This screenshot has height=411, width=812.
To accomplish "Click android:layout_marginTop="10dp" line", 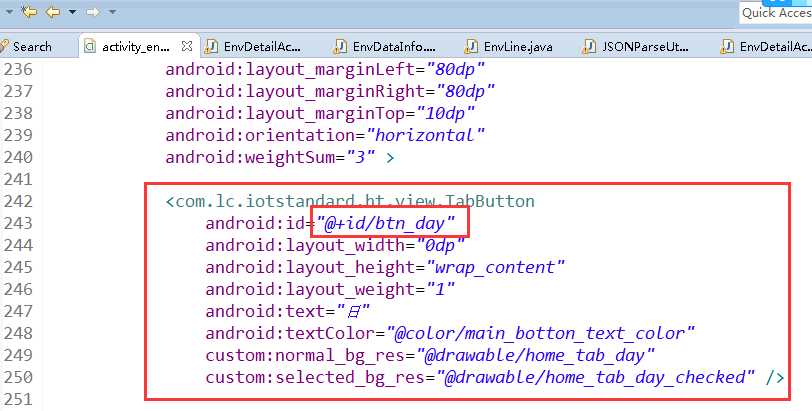I will pyautogui.click(x=320, y=113).
